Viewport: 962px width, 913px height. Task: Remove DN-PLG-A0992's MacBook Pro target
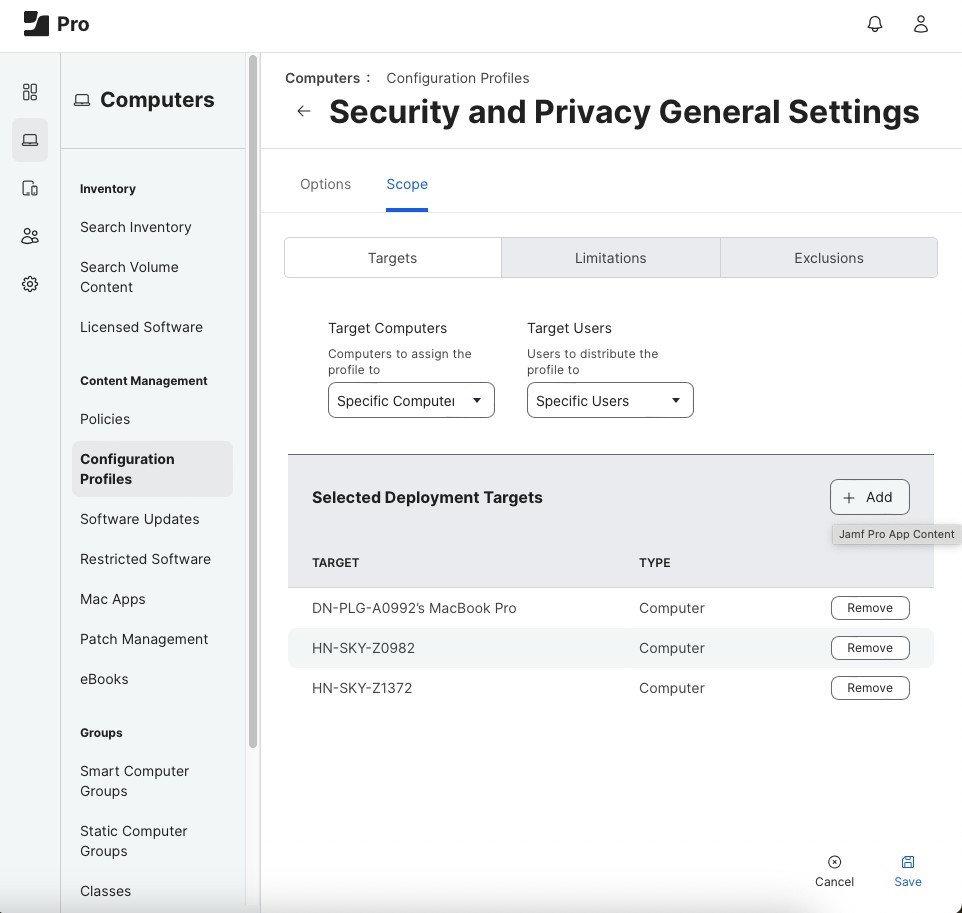[869, 608]
